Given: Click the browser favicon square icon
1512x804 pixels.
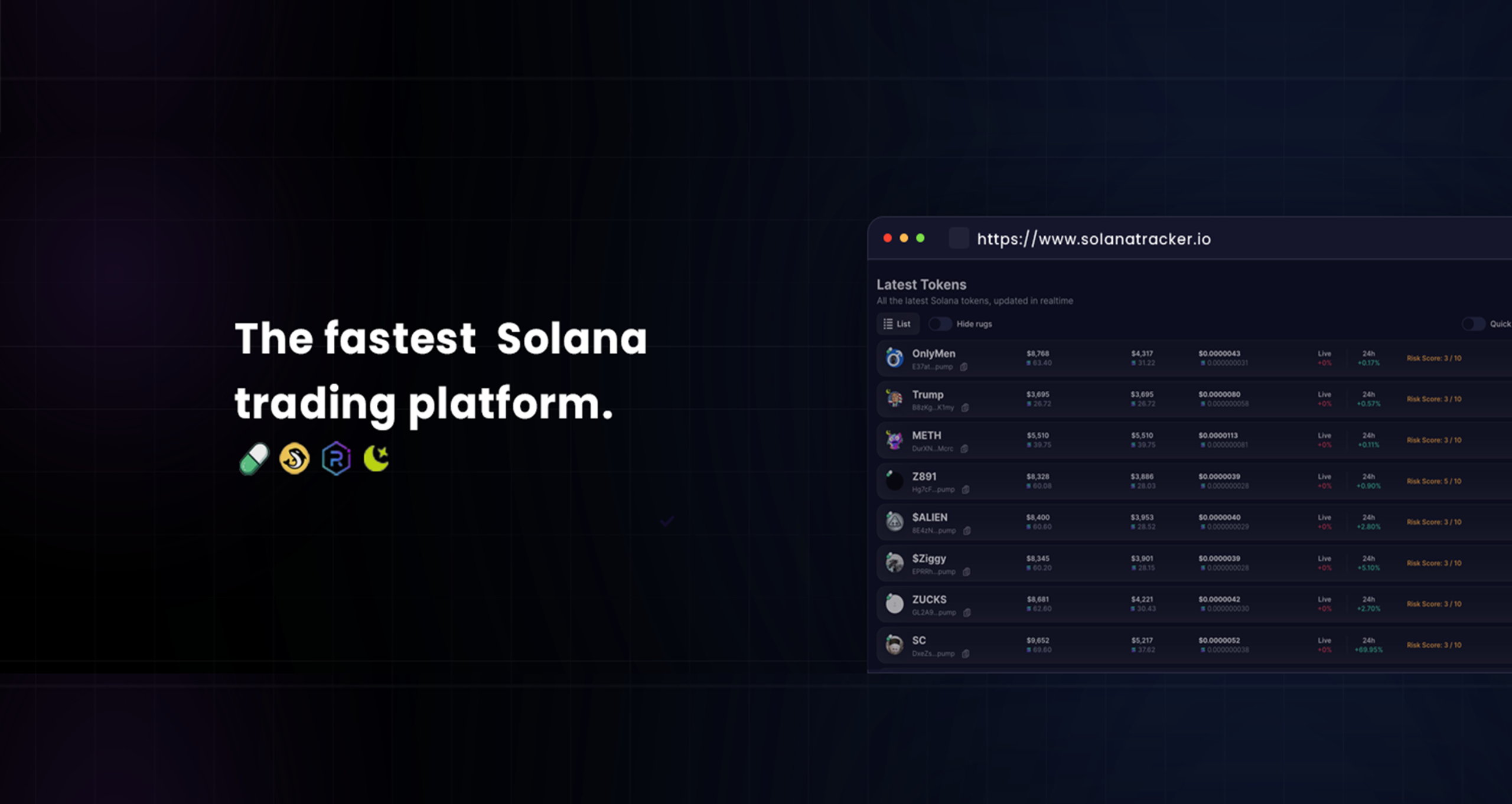Looking at the screenshot, I should [x=959, y=238].
